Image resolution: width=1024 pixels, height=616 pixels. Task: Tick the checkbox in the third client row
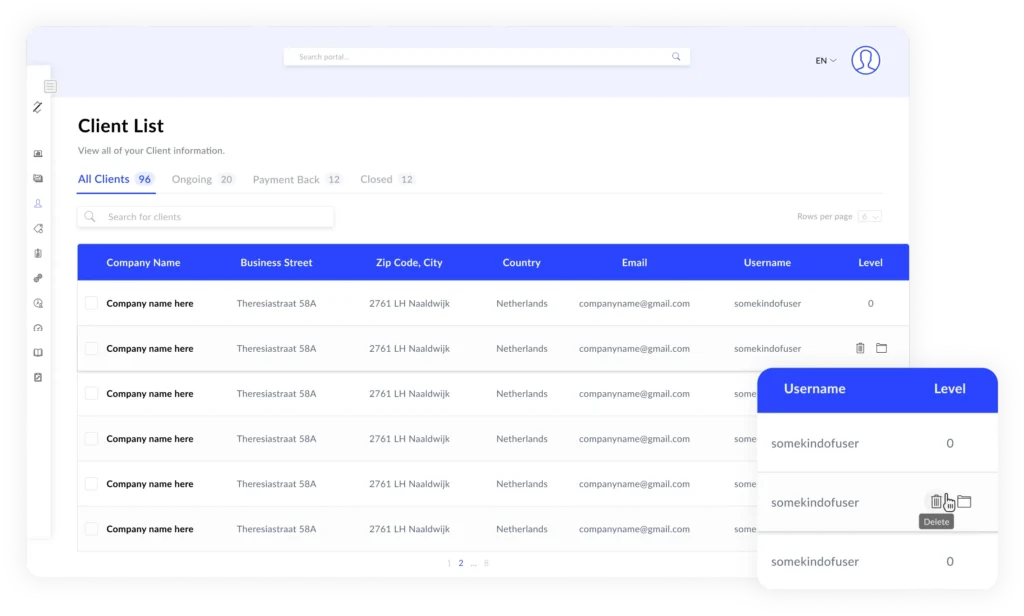click(91, 393)
